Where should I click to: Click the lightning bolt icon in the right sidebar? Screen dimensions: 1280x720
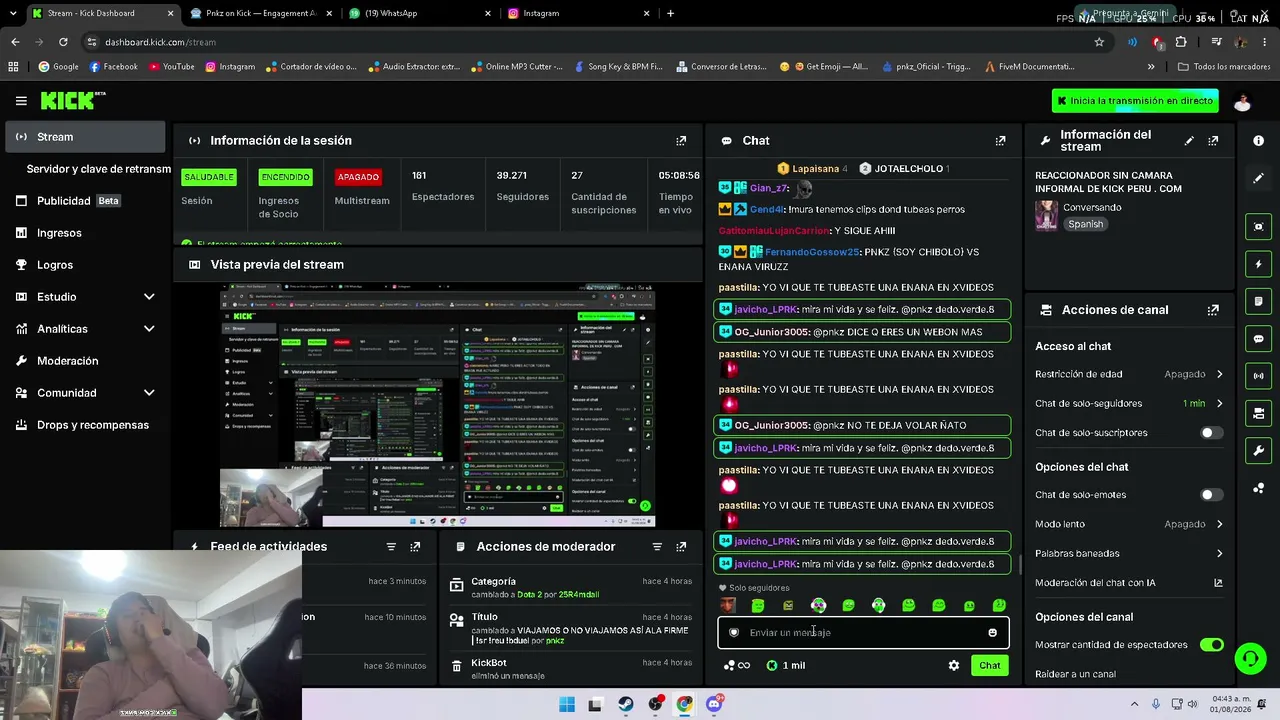click(x=1258, y=264)
